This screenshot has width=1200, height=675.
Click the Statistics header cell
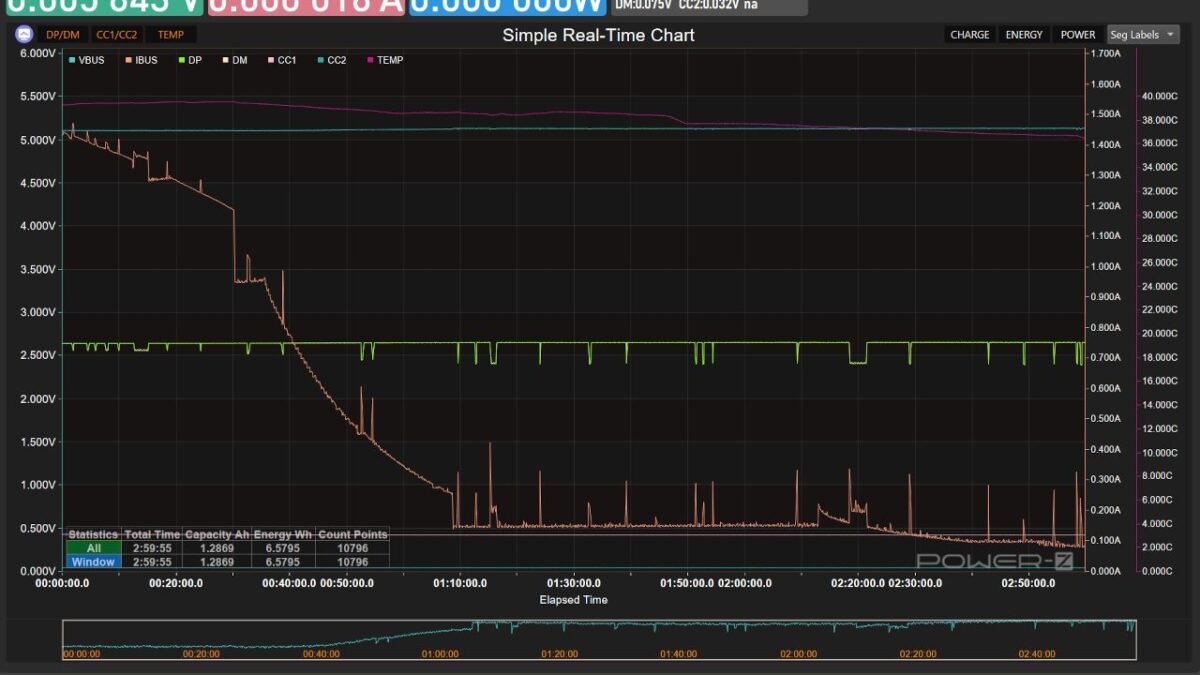(x=94, y=535)
